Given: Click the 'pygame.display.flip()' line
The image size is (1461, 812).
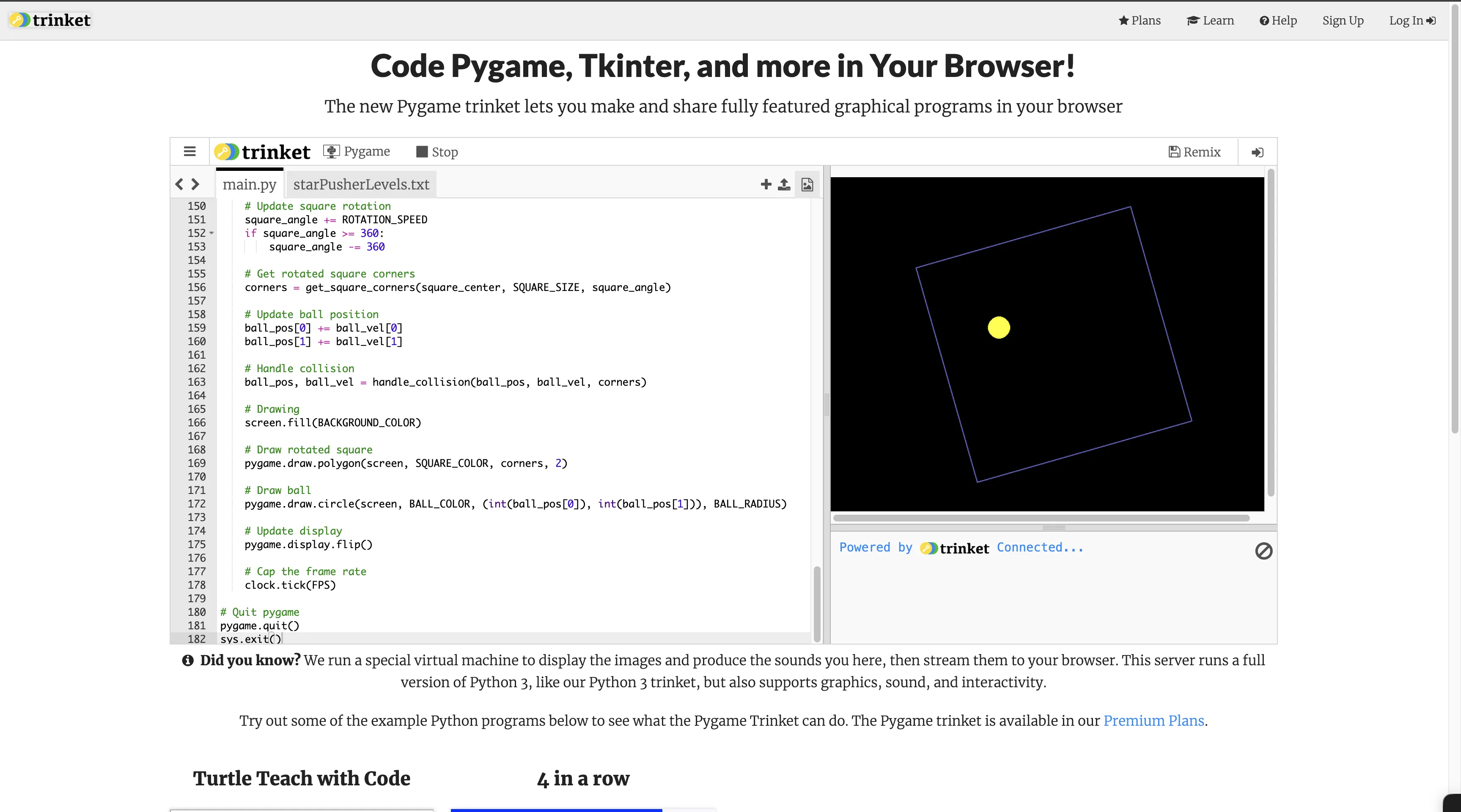Looking at the screenshot, I should (x=308, y=544).
